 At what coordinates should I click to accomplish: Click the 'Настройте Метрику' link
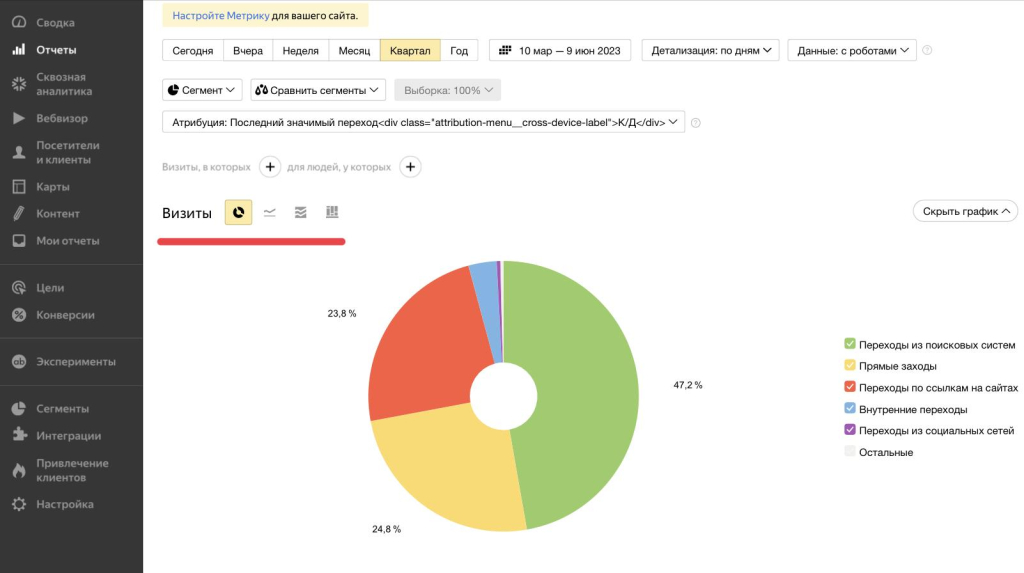pyautogui.click(x=220, y=16)
